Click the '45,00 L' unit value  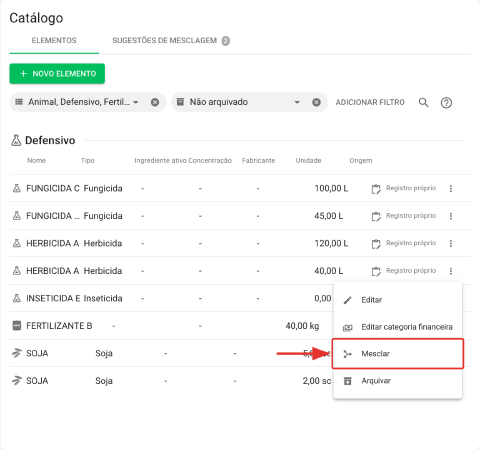pyautogui.click(x=328, y=216)
